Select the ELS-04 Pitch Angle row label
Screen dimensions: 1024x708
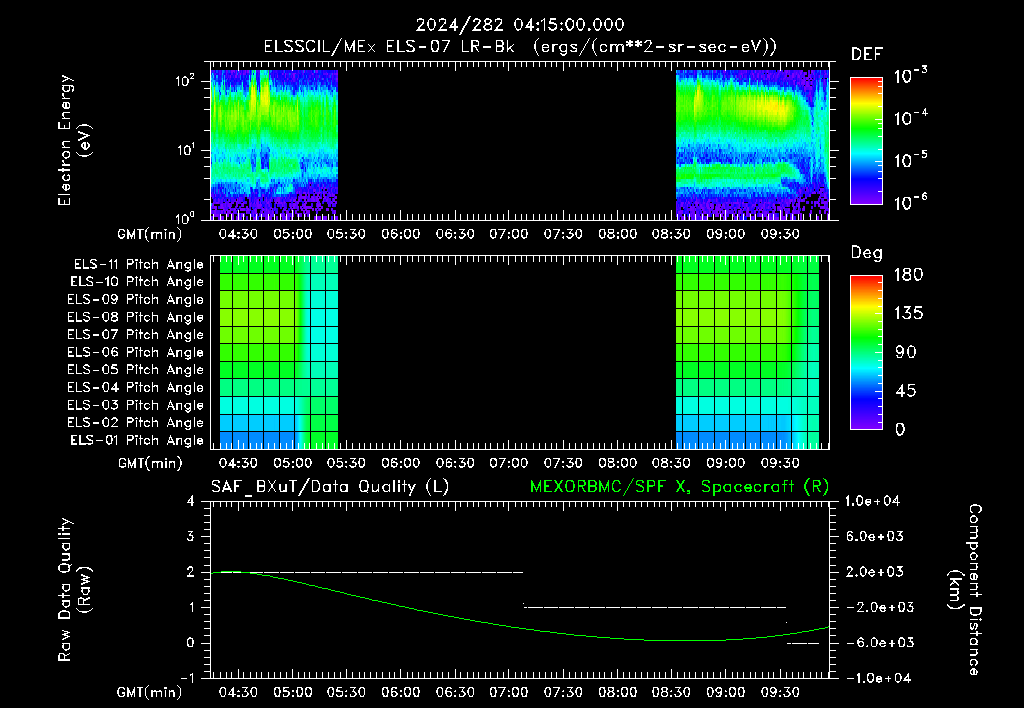pos(135,387)
